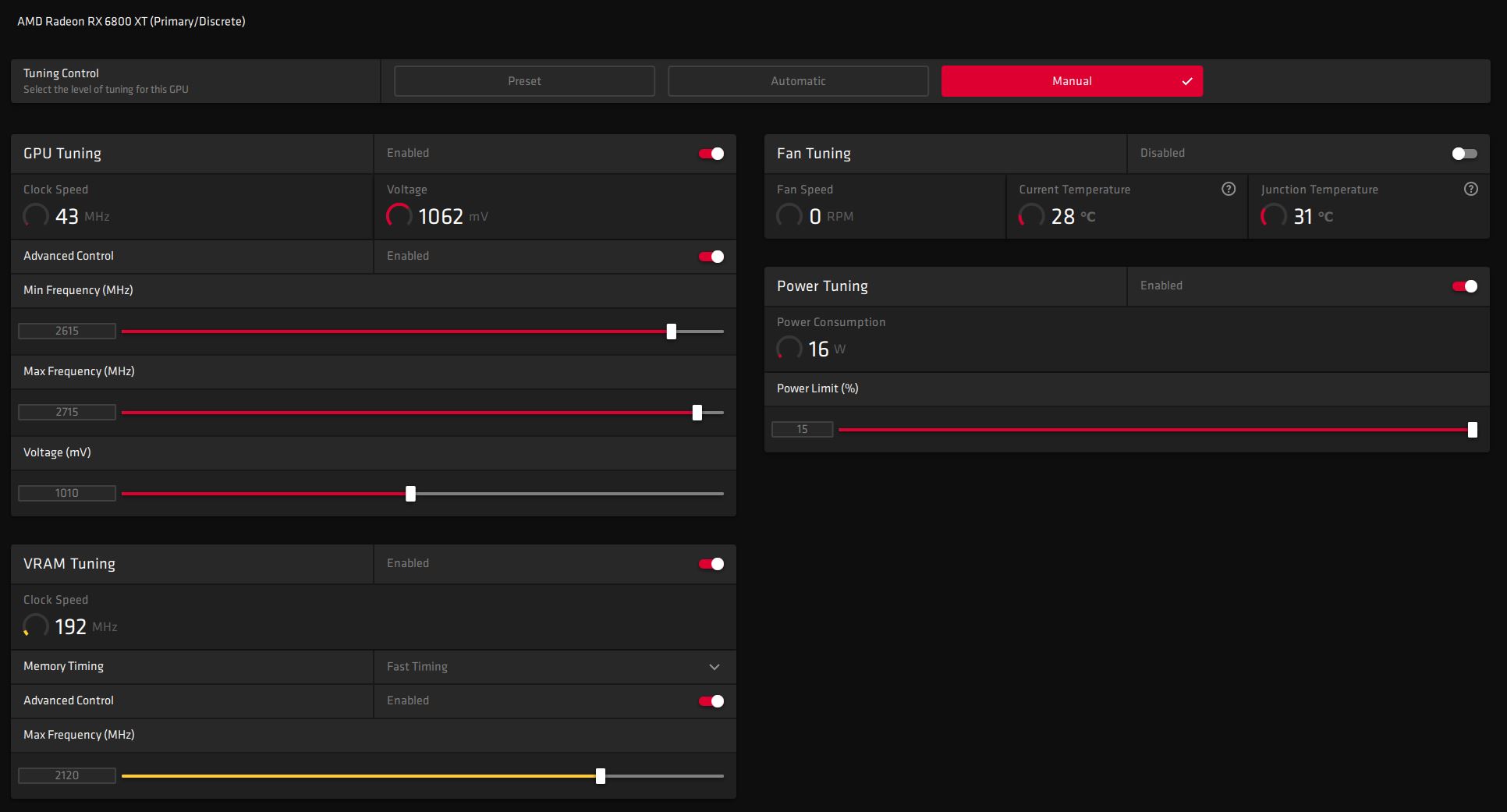Click the GPU Clock Speed gauge icon
The height and width of the screenshot is (812, 1507).
36,215
